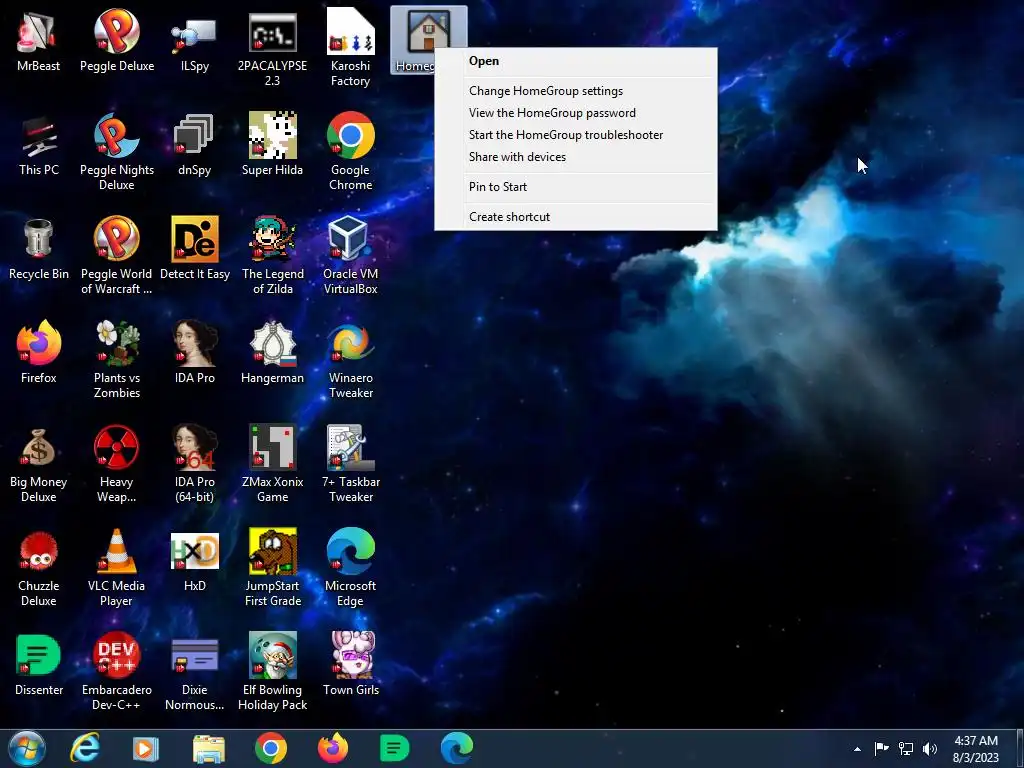Launch Firefox from the taskbar
Viewport: 1024px width, 768px height.
point(332,748)
